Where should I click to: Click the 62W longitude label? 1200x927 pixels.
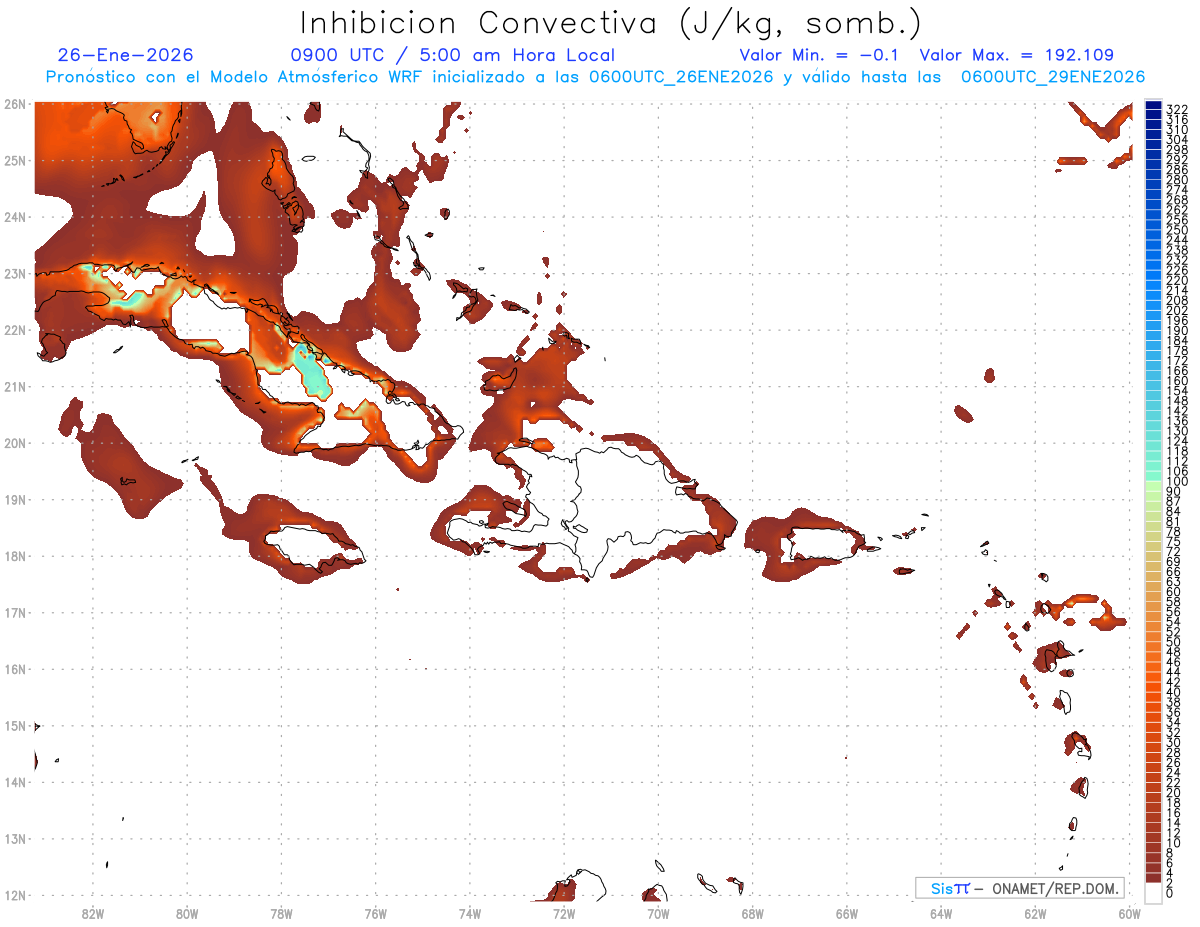pos(1035,913)
